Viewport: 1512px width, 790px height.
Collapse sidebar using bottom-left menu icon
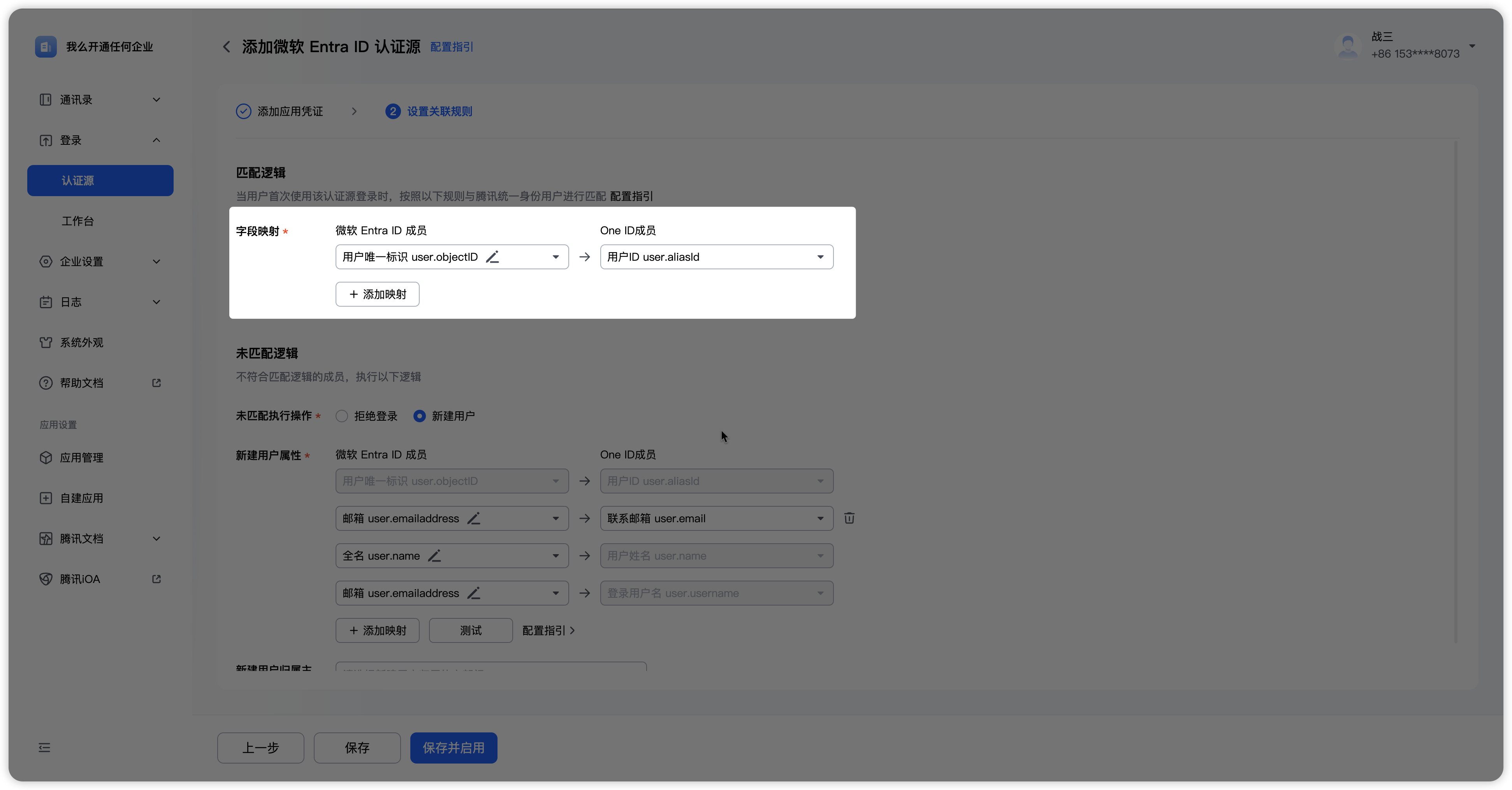click(x=45, y=748)
